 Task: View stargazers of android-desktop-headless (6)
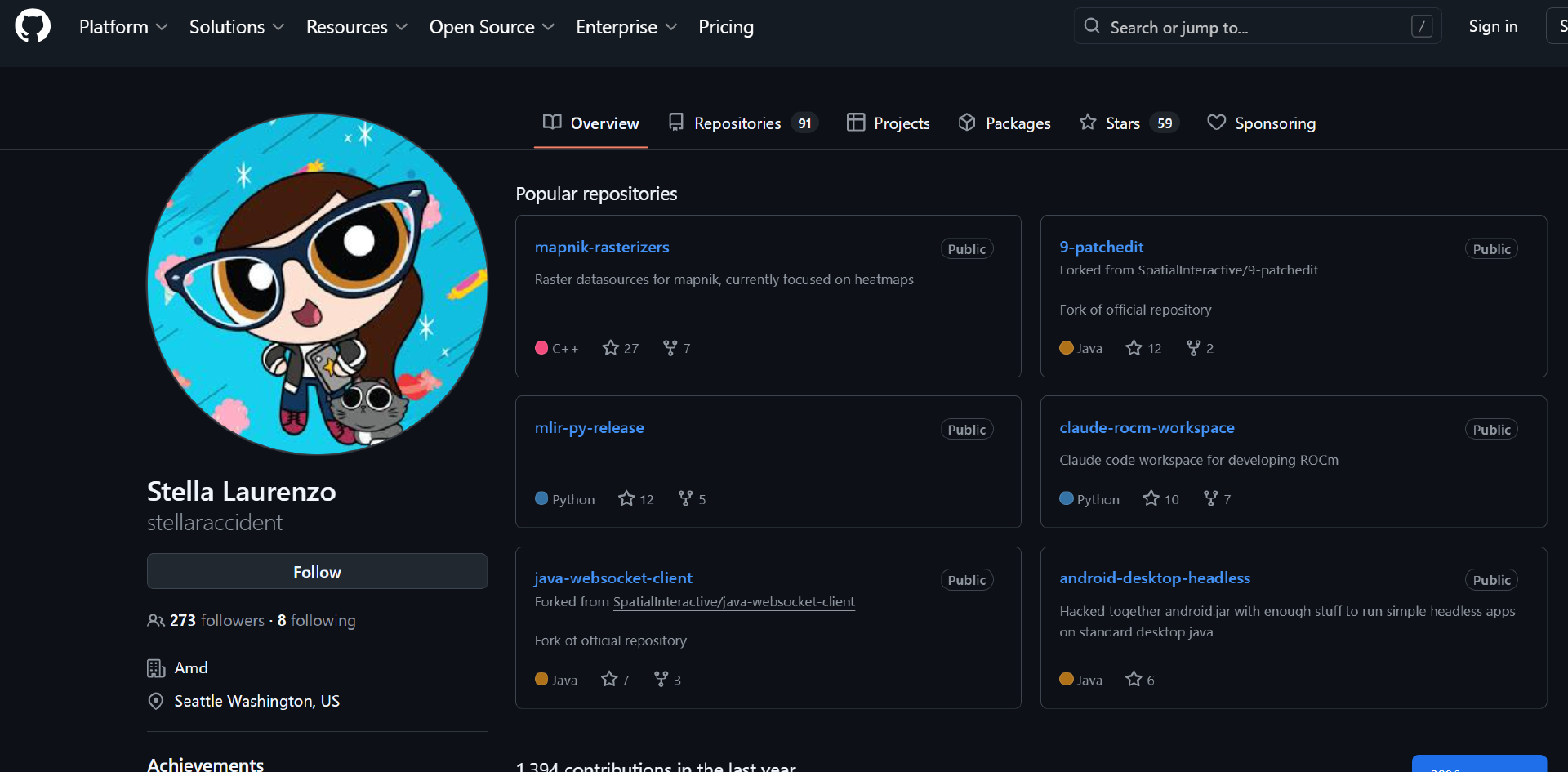point(1140,680)
